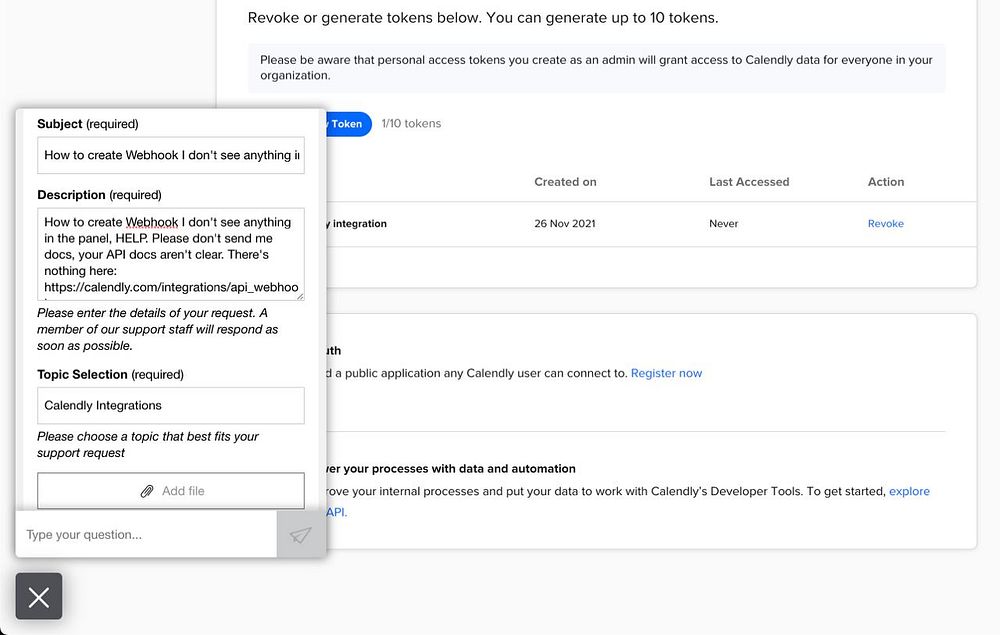Click the 'Created on' column header
Viewport: 1000px width, 635px height.
565,182
